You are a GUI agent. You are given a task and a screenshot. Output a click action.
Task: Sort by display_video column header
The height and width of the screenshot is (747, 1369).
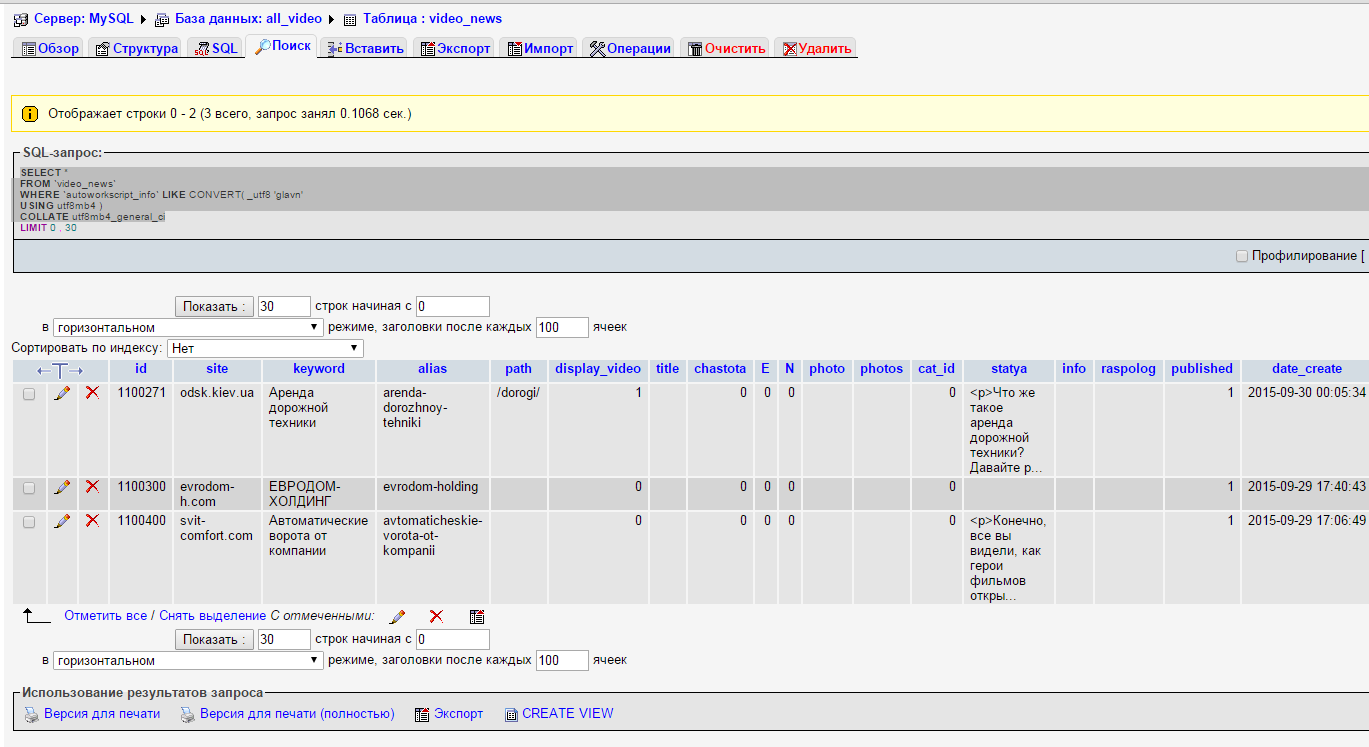(598, 369)
